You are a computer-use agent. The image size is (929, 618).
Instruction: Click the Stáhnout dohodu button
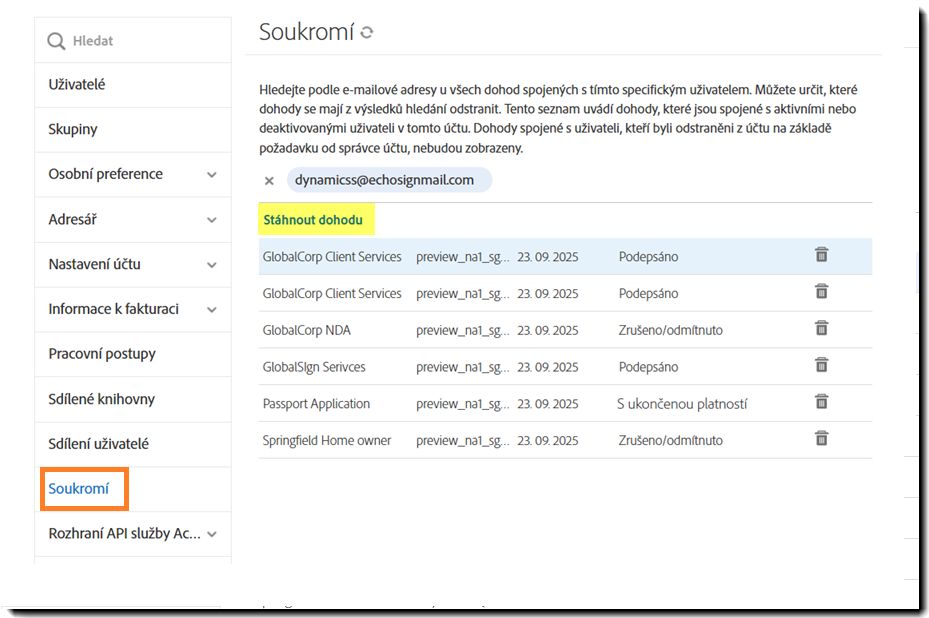pyautogui.click(x=313, y=219)
